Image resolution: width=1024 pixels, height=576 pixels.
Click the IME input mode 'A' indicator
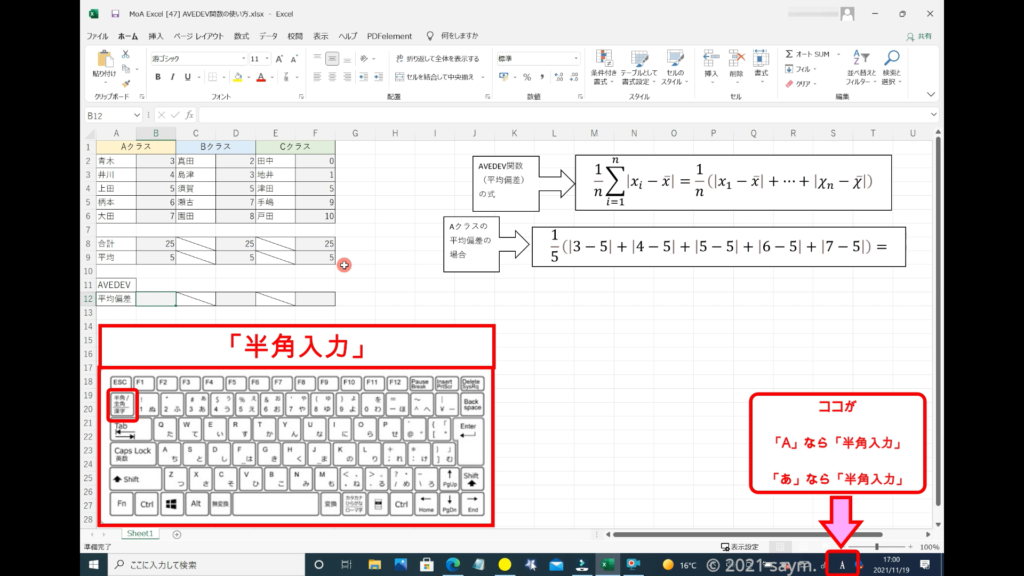click(842, 565)
